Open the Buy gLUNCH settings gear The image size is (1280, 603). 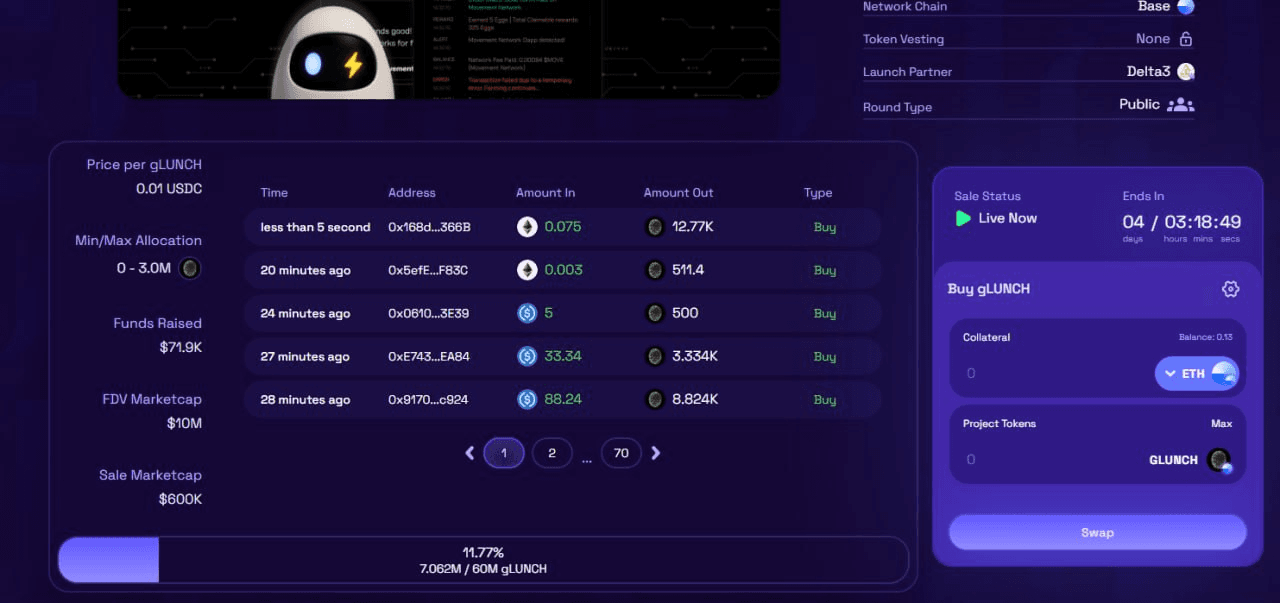1230,288
